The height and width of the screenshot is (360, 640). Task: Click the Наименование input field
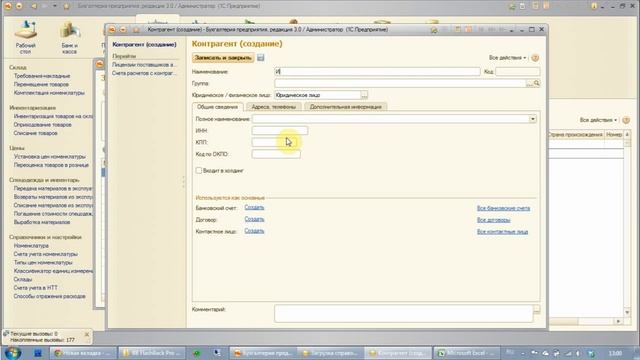(x=377, y=71)
